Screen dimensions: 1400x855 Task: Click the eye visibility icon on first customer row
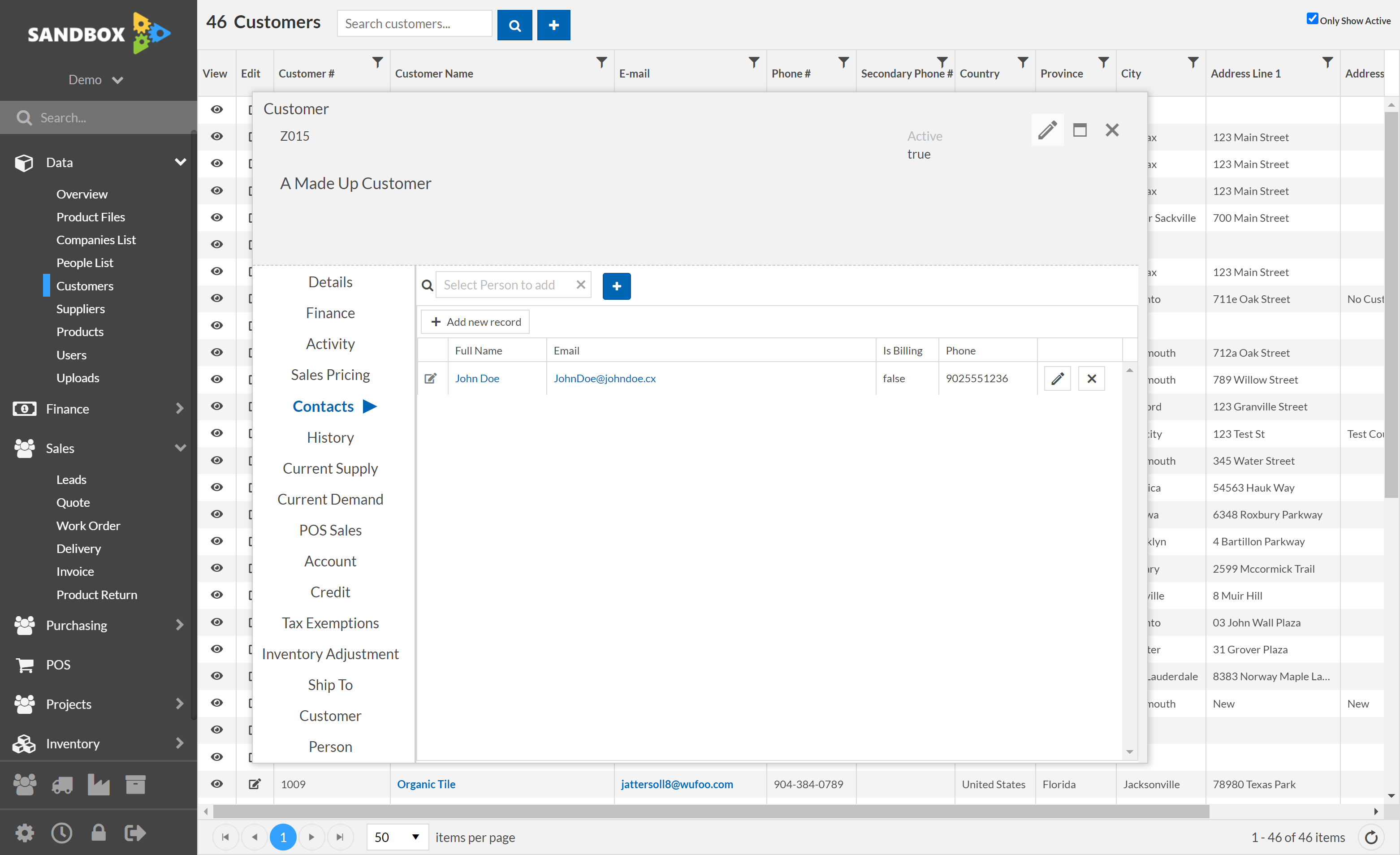pos(216,110)
